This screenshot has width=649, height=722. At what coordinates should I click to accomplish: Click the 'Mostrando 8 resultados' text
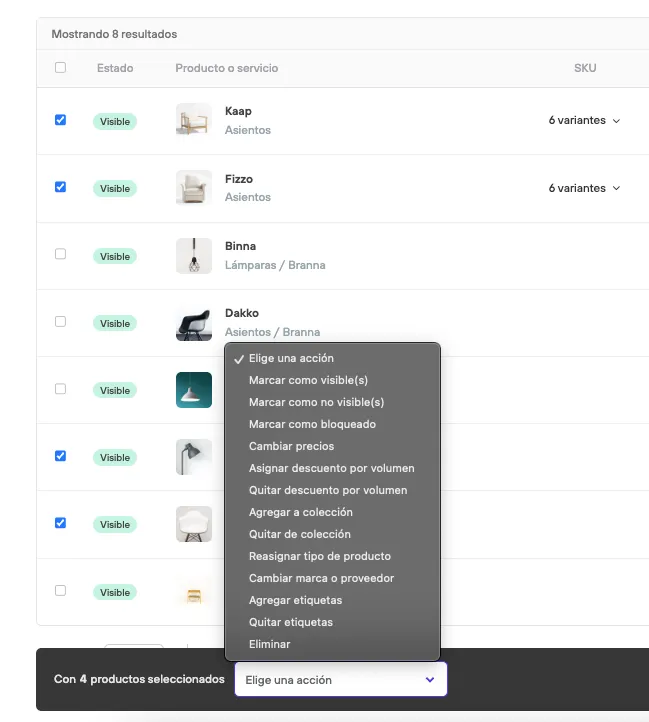114,34
